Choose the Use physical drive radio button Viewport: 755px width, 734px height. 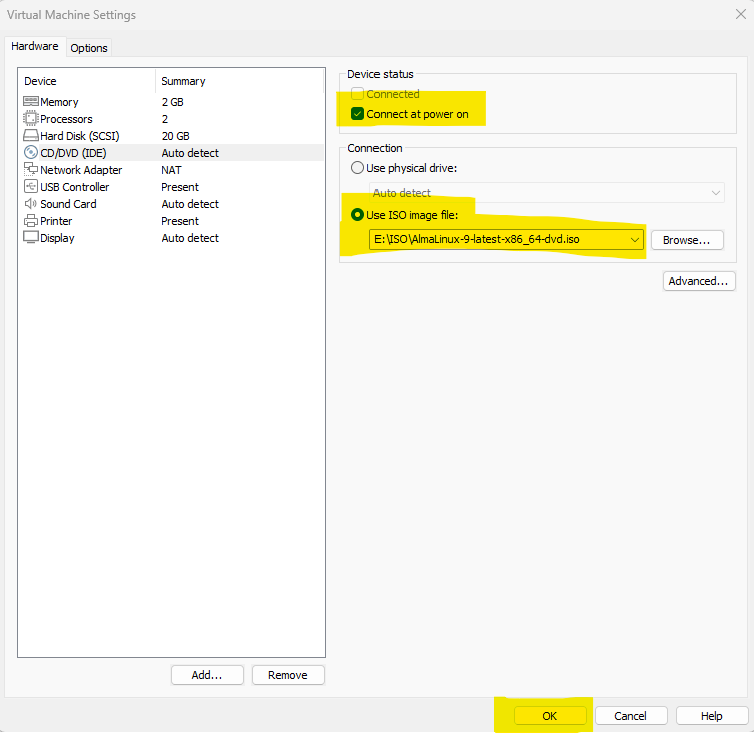coord(357,168)
